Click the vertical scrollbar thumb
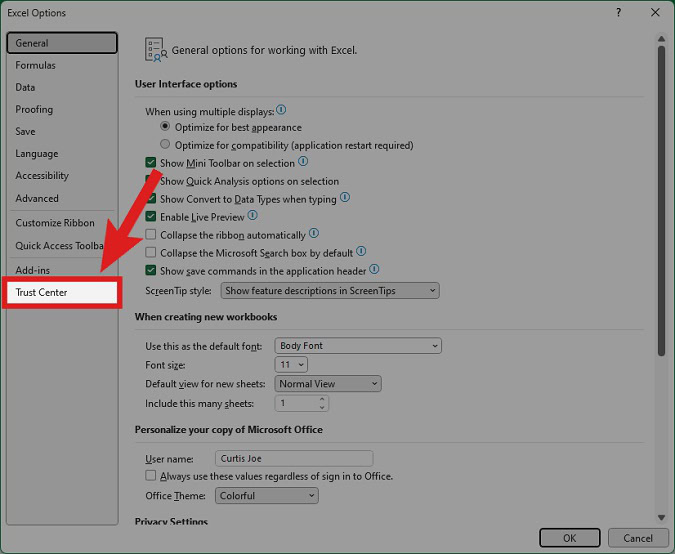Image resolution: width=675 pixels, height=554 pixels. tap(661, 200)
